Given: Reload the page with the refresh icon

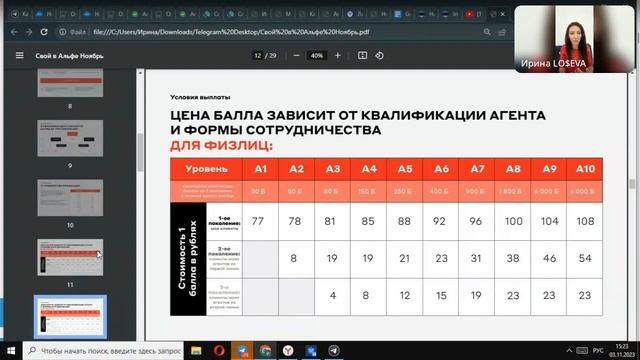Looking at the screenshot, I should [x=44, y=32].
